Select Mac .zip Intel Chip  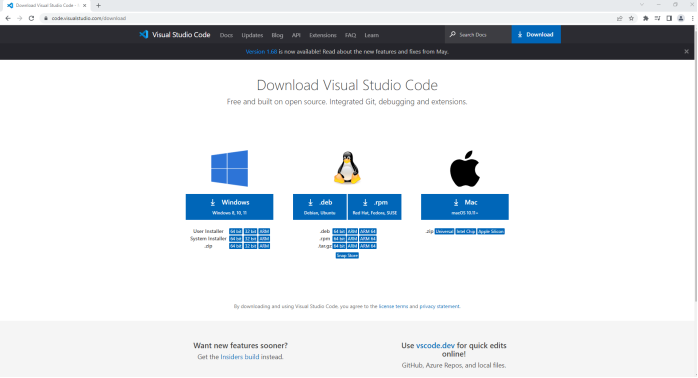[466, 232]
